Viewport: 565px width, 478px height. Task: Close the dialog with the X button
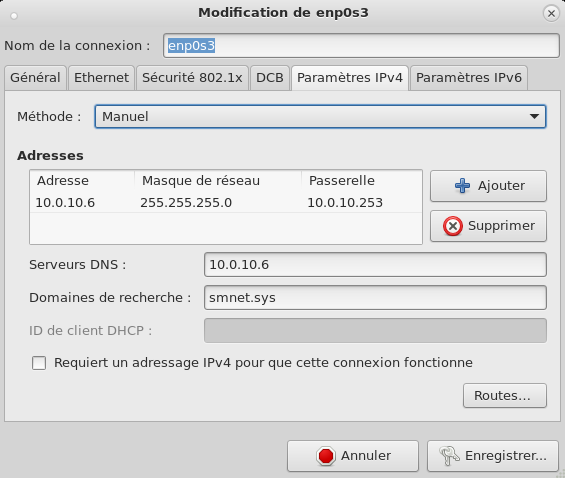[x=551, y=14]
